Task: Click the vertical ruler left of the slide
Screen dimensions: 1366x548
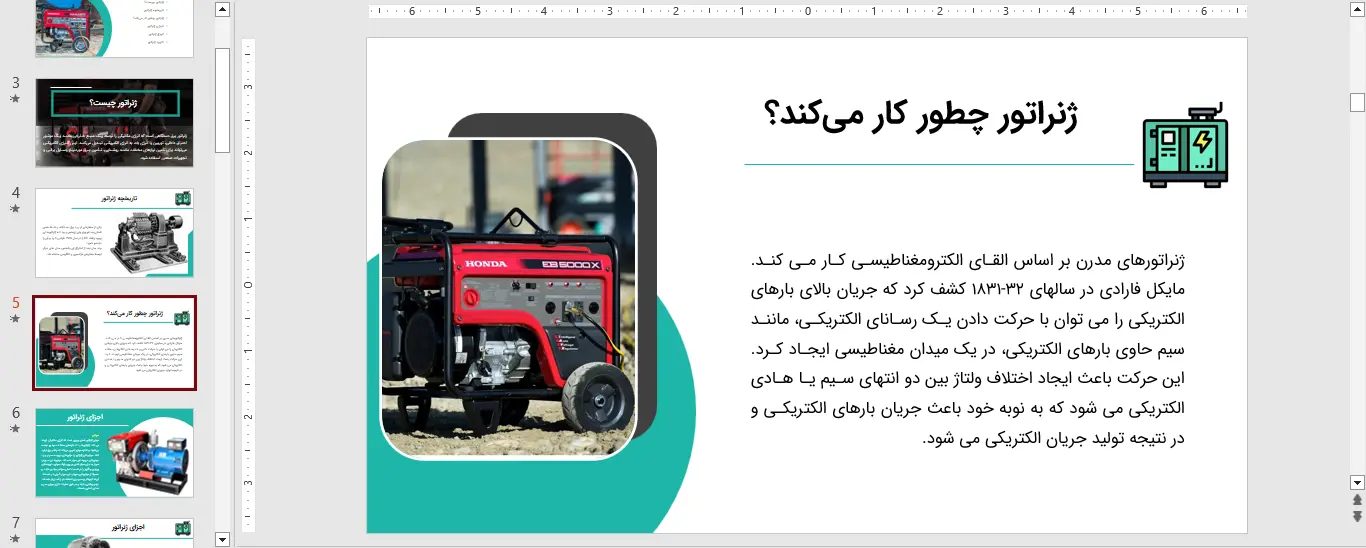Action: (x=248, y=285)
